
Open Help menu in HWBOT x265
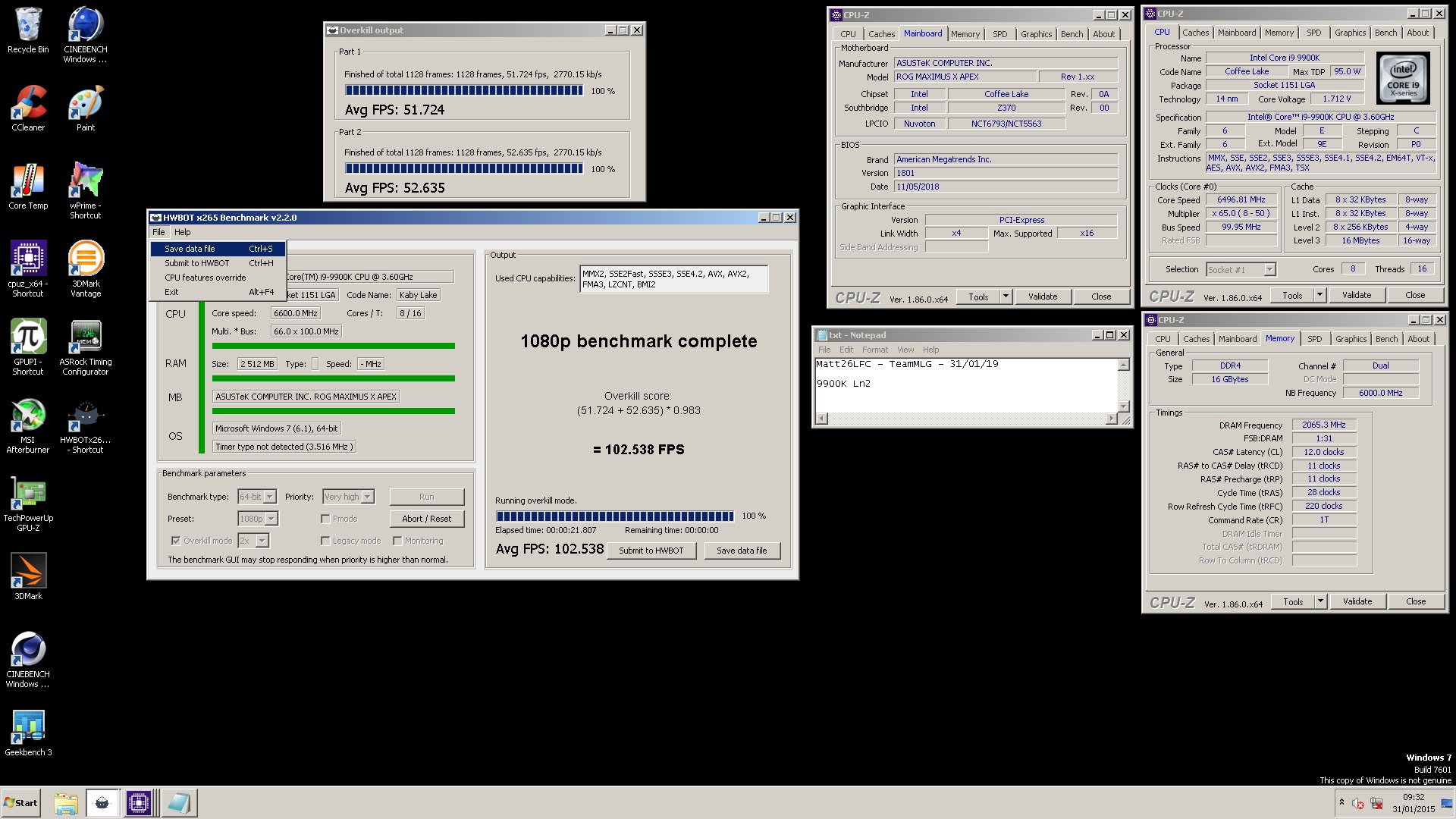click(182, 232)
